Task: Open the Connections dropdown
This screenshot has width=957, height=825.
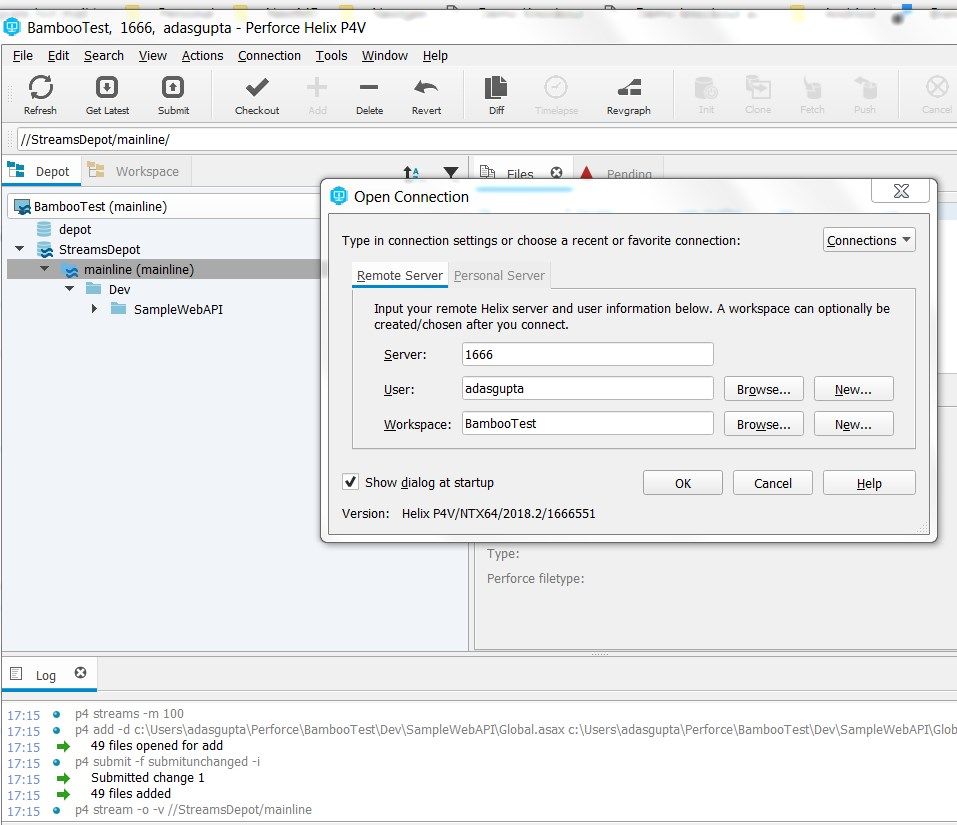Action: coord(869,240)
